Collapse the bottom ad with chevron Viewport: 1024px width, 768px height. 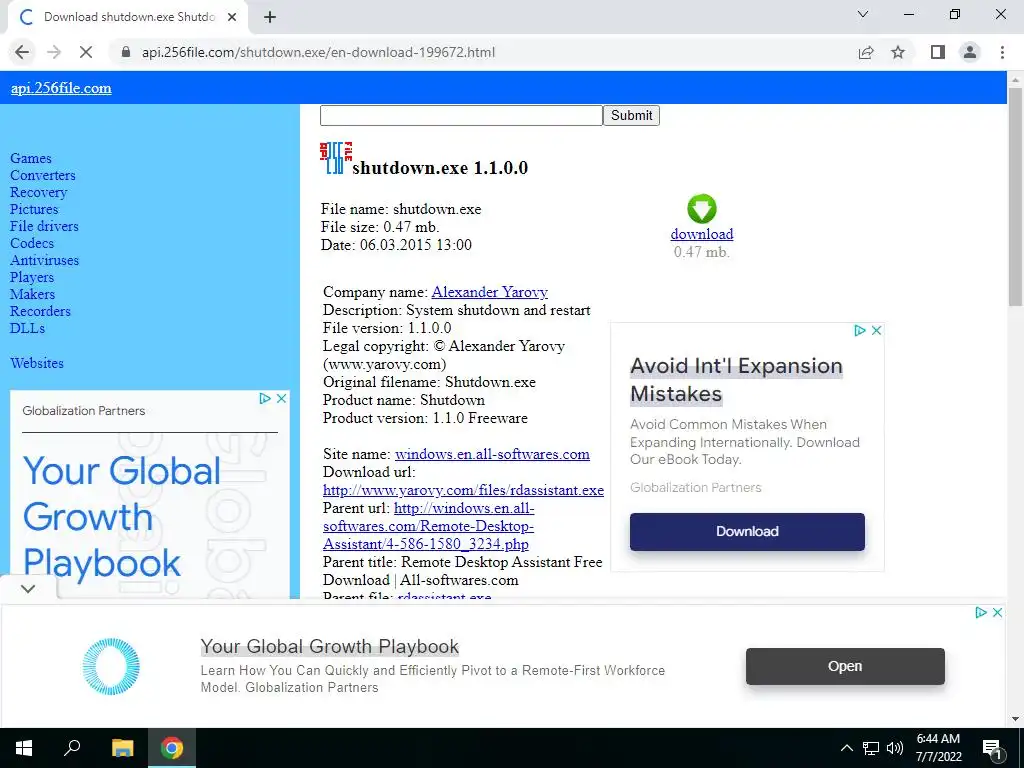pos(27,588)
